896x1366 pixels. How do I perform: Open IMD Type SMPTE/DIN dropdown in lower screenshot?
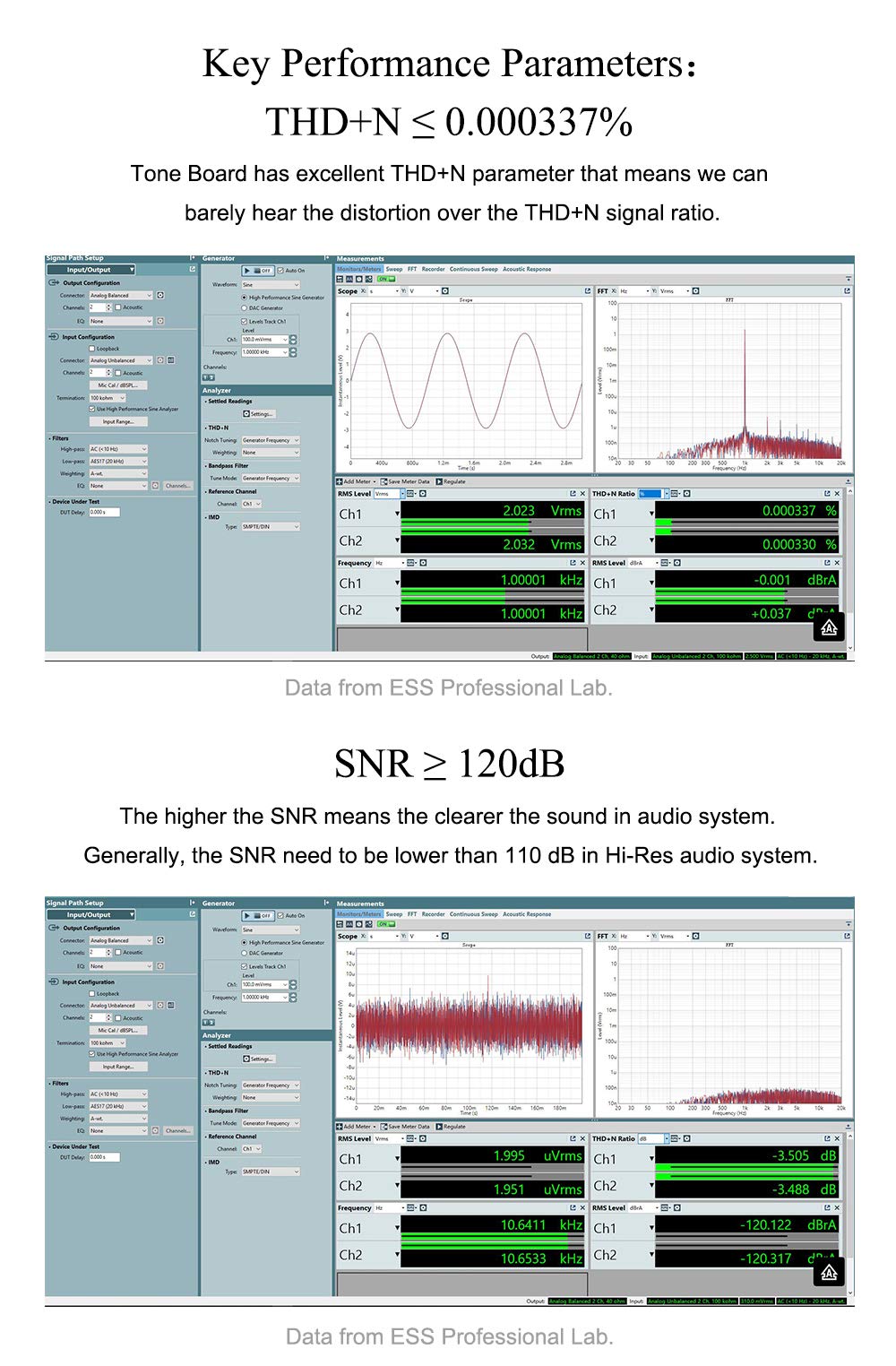point(270,1171)
